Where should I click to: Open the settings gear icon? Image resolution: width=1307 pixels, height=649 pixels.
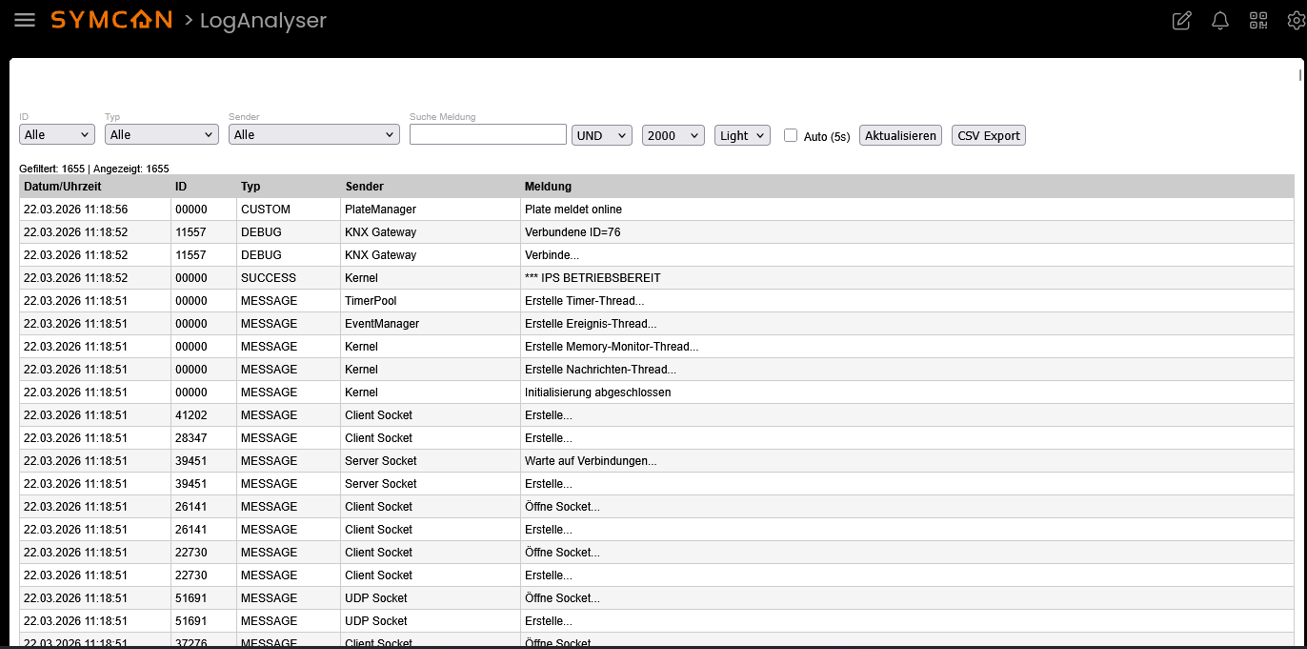click(x=1296, y=21)
